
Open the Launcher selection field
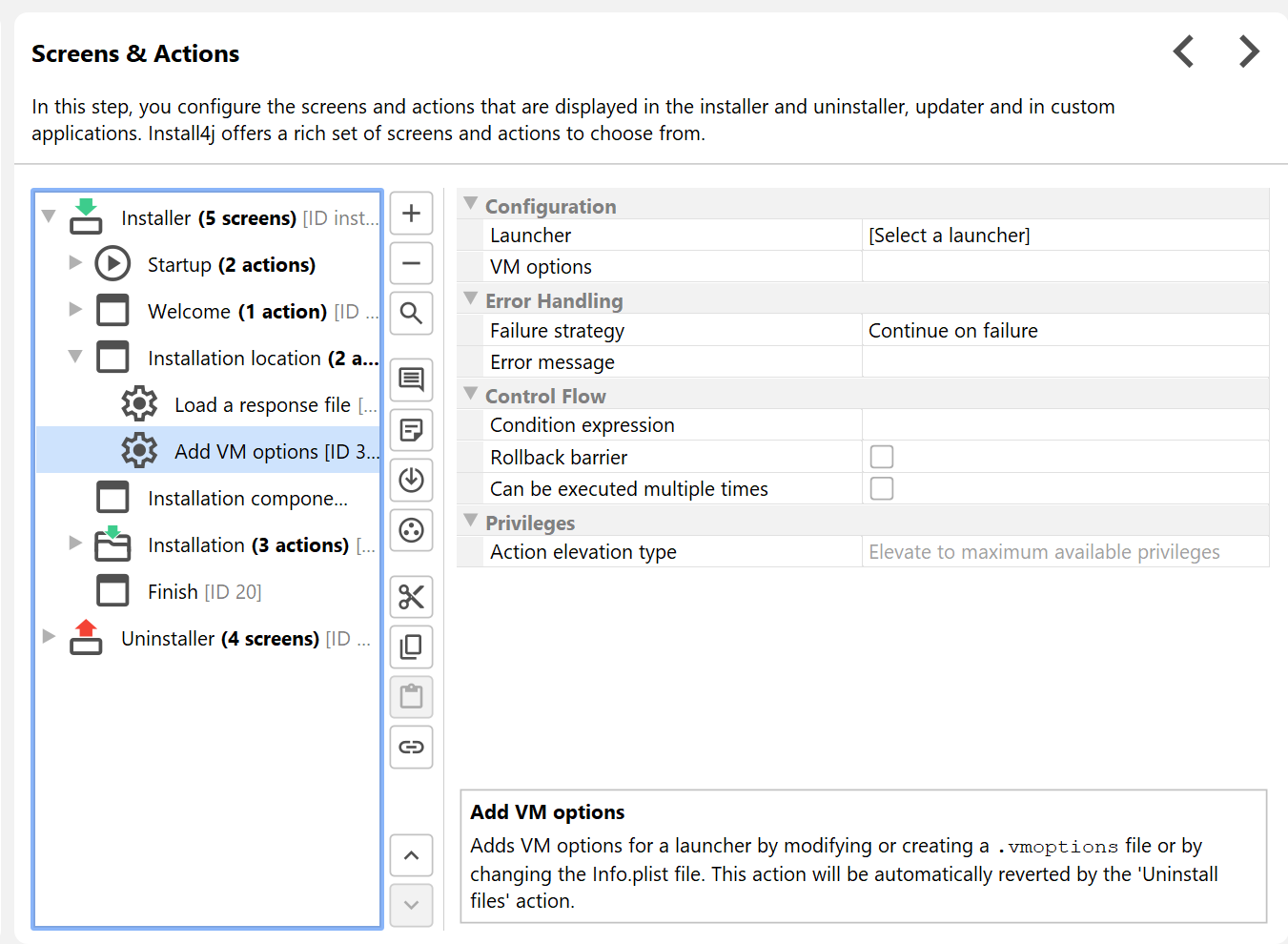(1064, 236)
